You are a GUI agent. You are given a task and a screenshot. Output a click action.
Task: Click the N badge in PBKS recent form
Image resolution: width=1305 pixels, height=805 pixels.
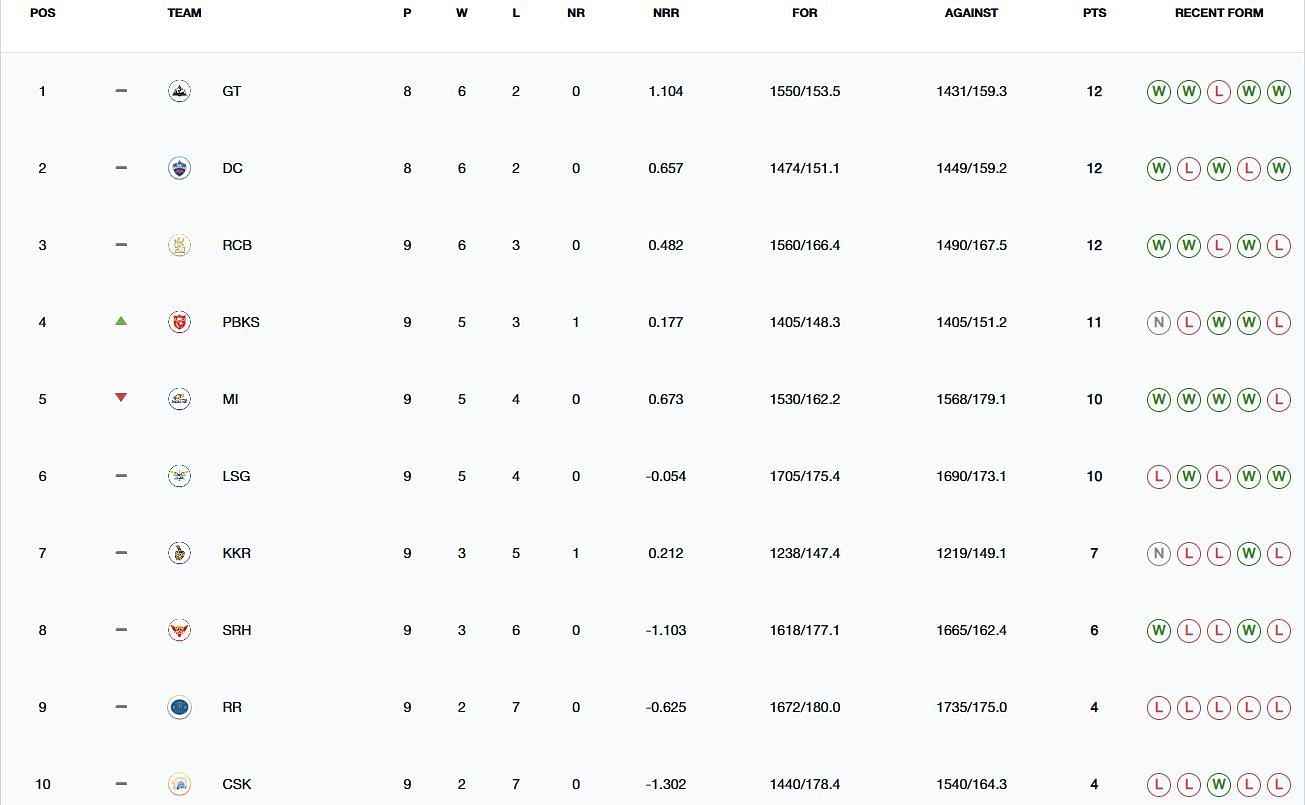[1158, 322]
